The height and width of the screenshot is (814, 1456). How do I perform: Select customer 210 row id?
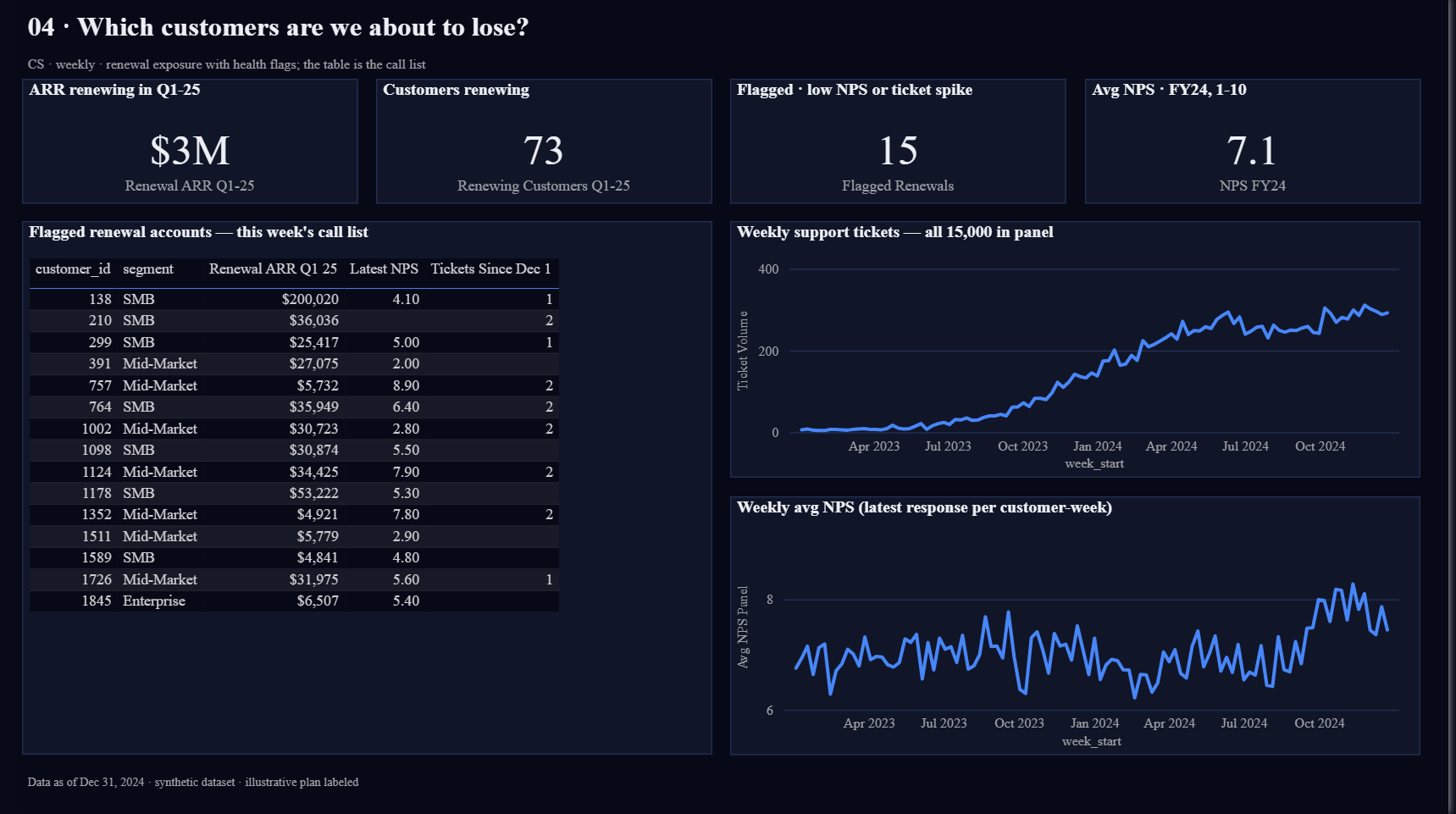pyautogui.click(x=100, y=320)
